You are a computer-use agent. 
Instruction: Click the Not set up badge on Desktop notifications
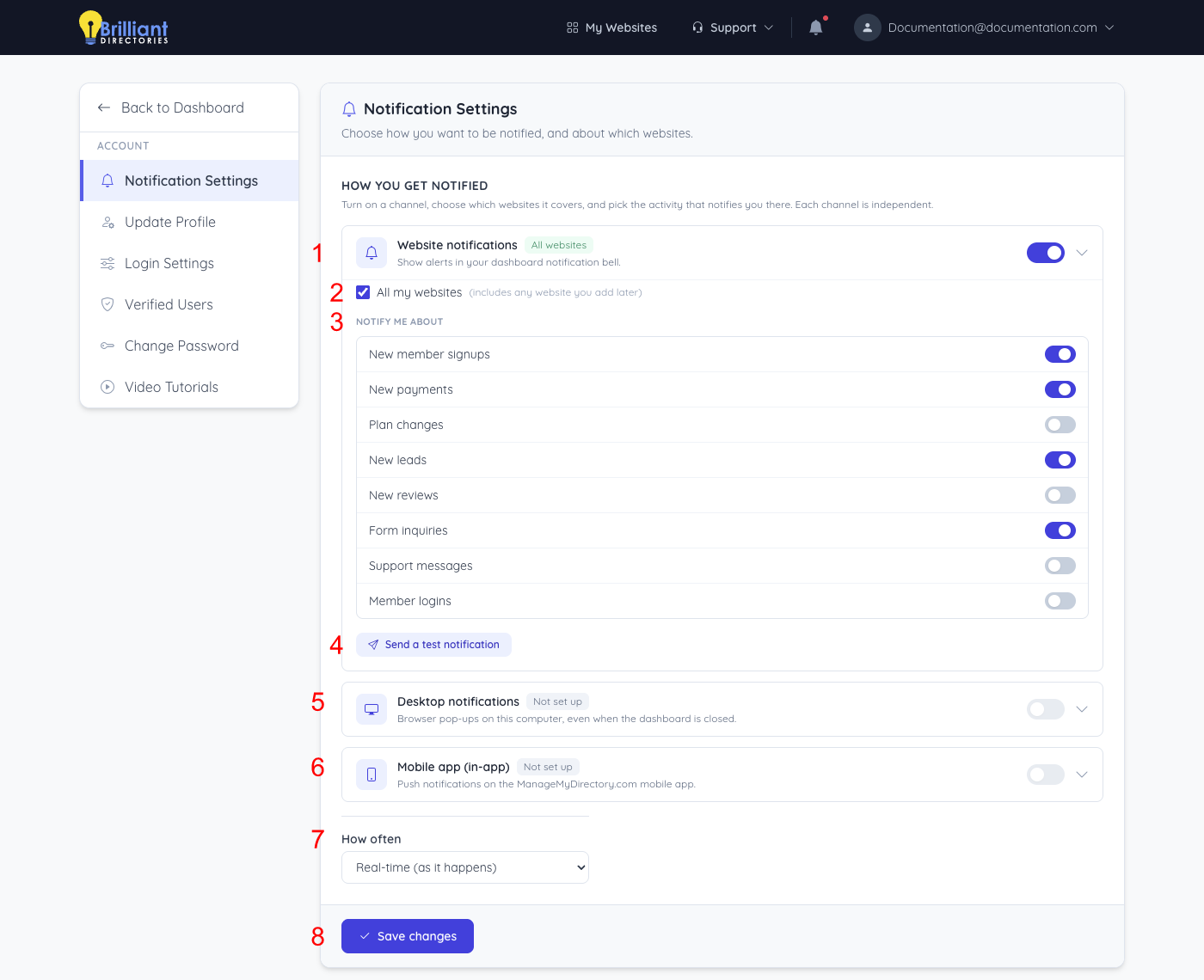coord(557,701)
